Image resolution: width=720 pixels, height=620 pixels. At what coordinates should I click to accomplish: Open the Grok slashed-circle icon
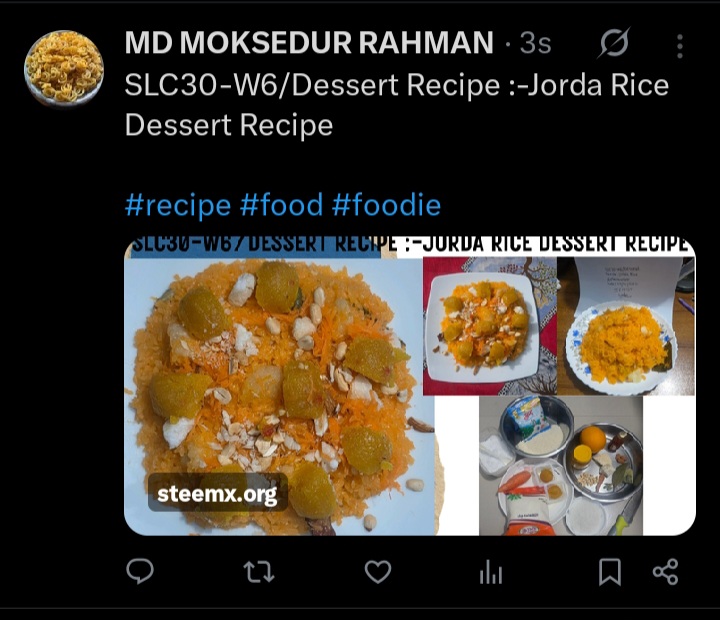click(614, 43)
